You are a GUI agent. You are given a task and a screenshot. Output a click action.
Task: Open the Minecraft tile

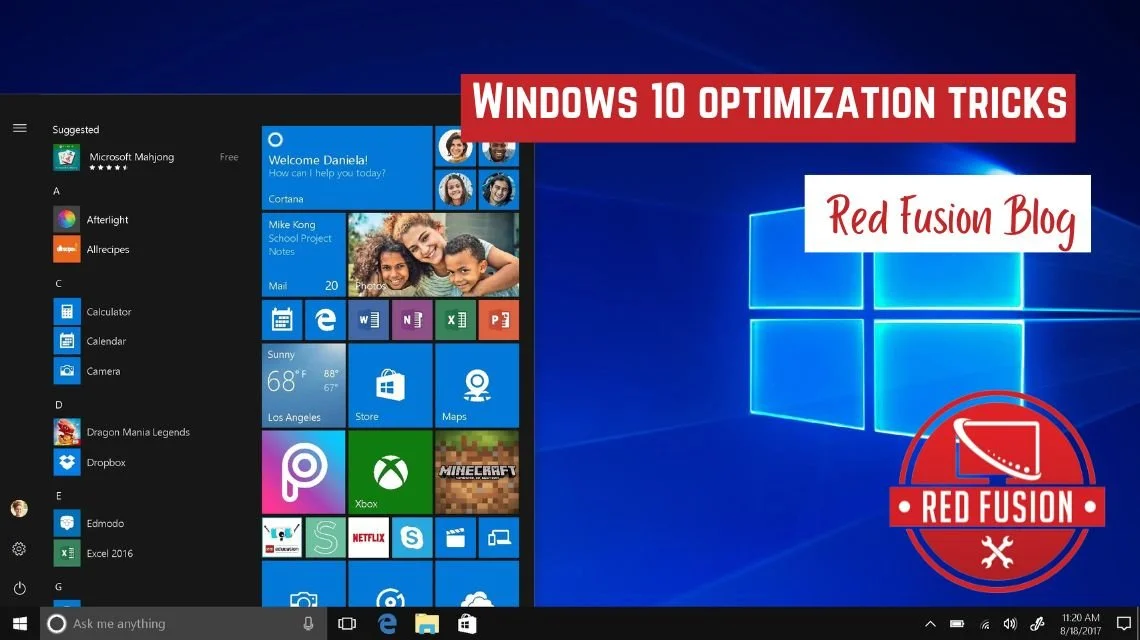click(x=477, y=472)
